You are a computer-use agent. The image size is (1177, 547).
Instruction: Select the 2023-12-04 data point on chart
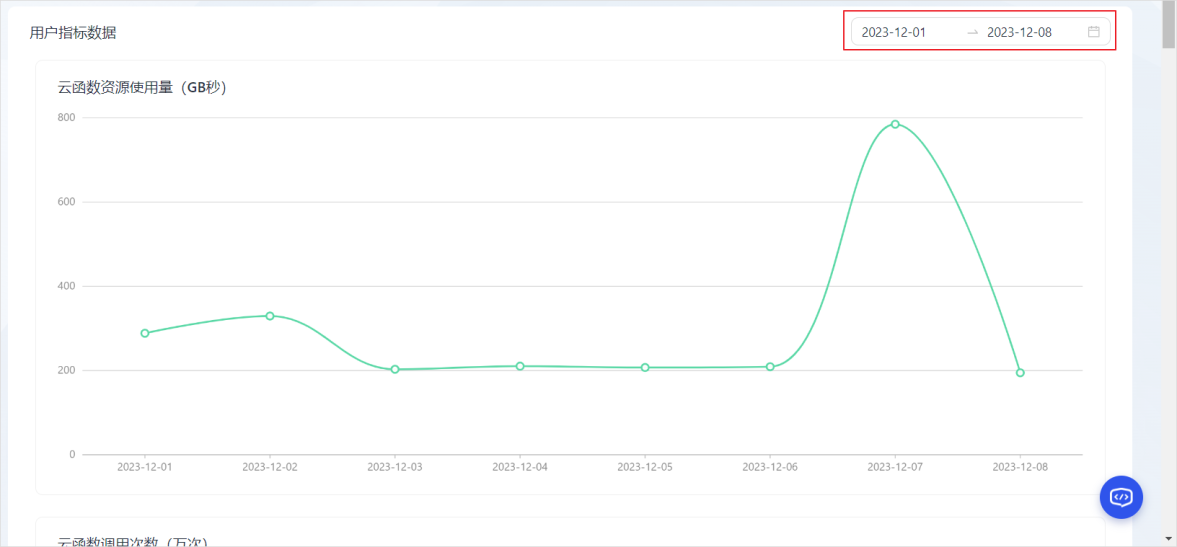pos(519,366)
